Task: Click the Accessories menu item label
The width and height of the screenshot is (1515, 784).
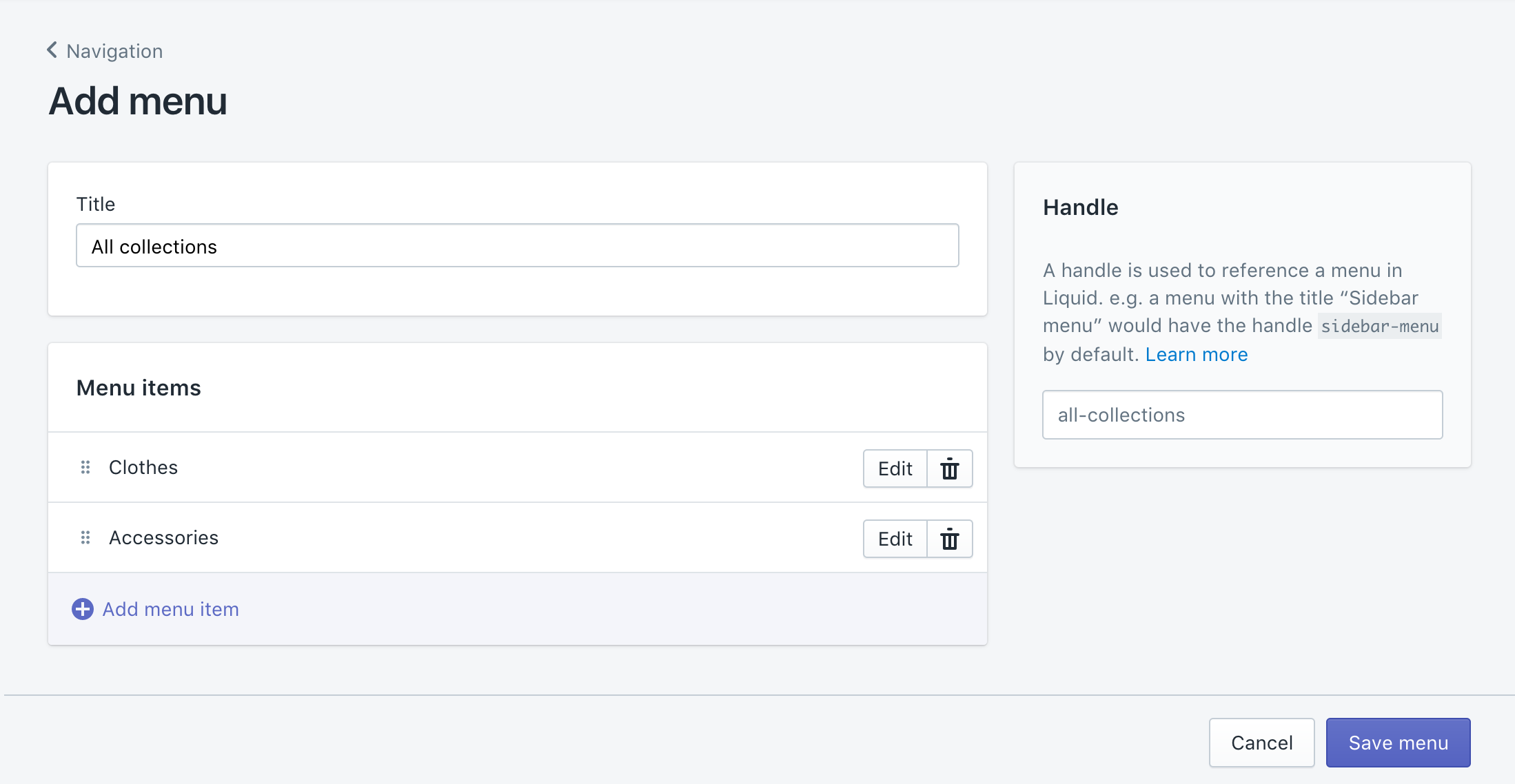Action: tap(163, 538)
